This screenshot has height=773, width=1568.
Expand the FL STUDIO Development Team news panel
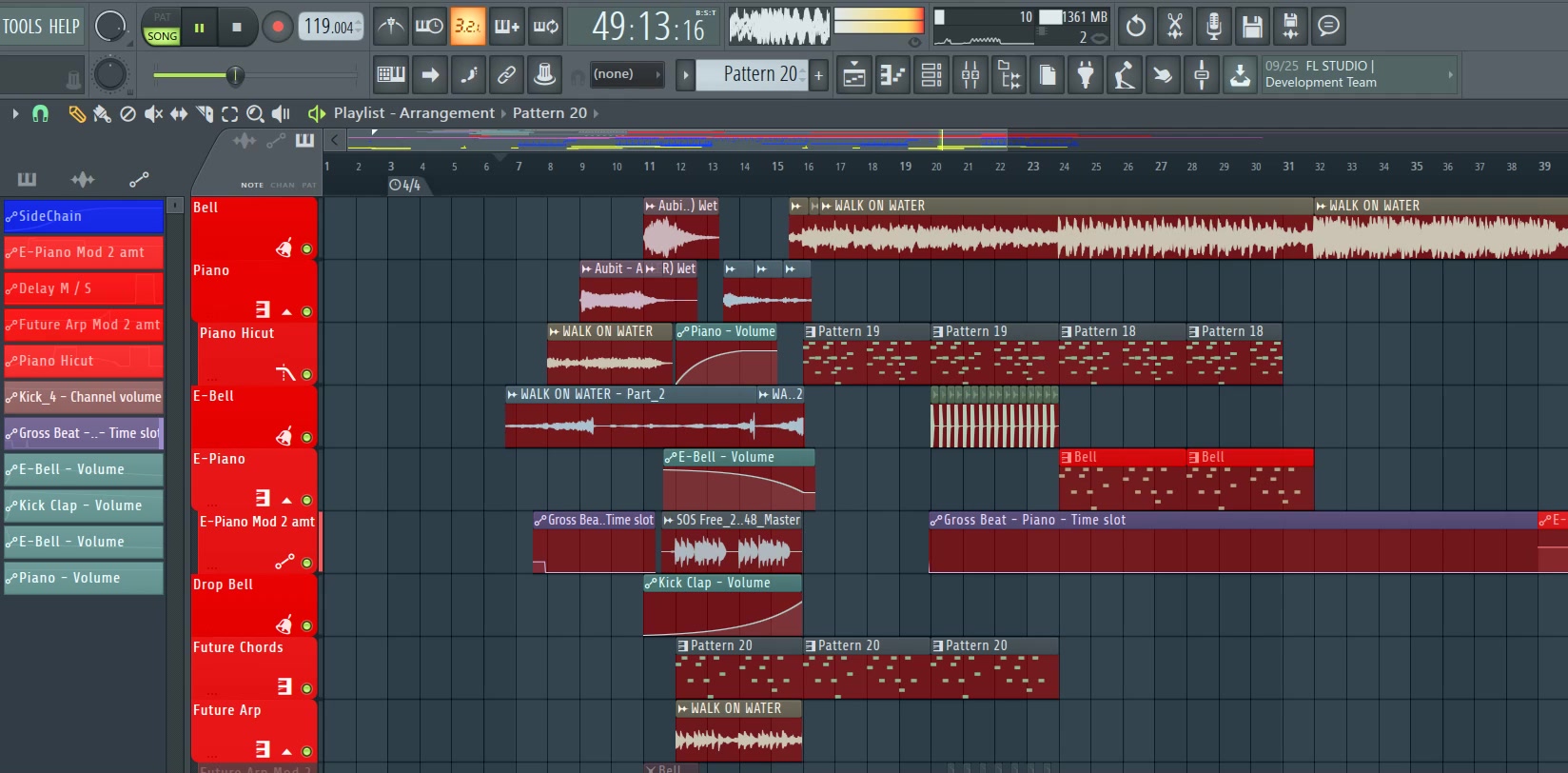click(x=1450, y=74)
